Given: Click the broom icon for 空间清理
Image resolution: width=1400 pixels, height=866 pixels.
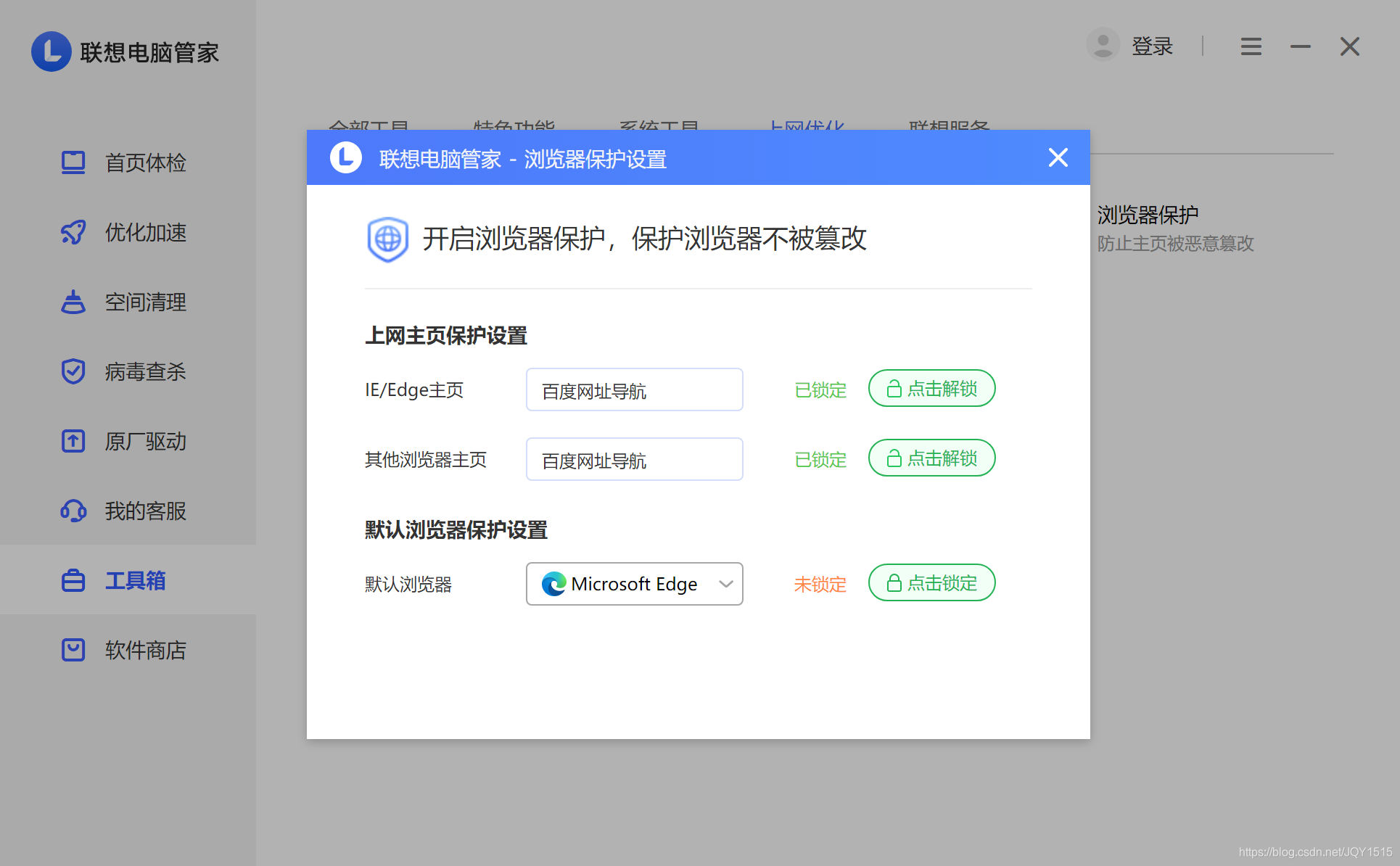Looking at the screenshot, I should [x=73, y=302].
